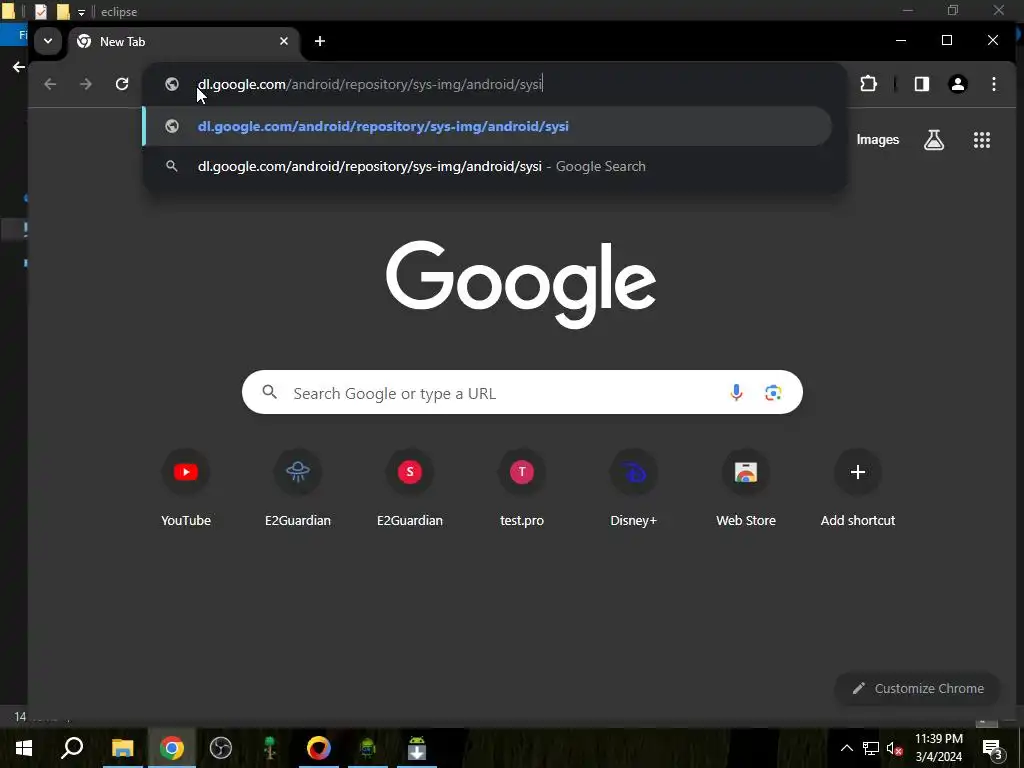Open the network icon in system tray
1024x768 pixels.
point(871,748)
